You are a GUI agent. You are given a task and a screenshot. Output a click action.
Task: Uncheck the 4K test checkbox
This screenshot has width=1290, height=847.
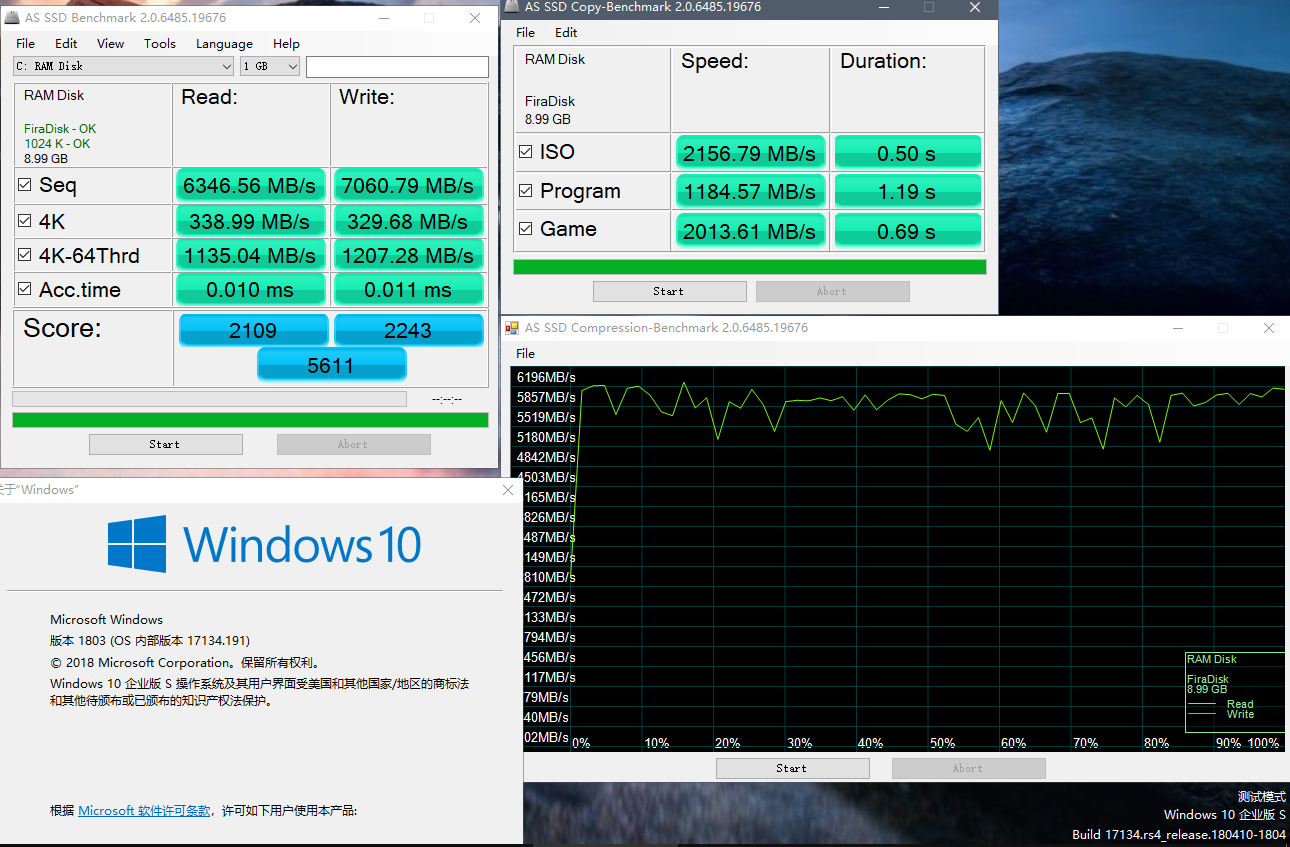(x=25, y=221)
